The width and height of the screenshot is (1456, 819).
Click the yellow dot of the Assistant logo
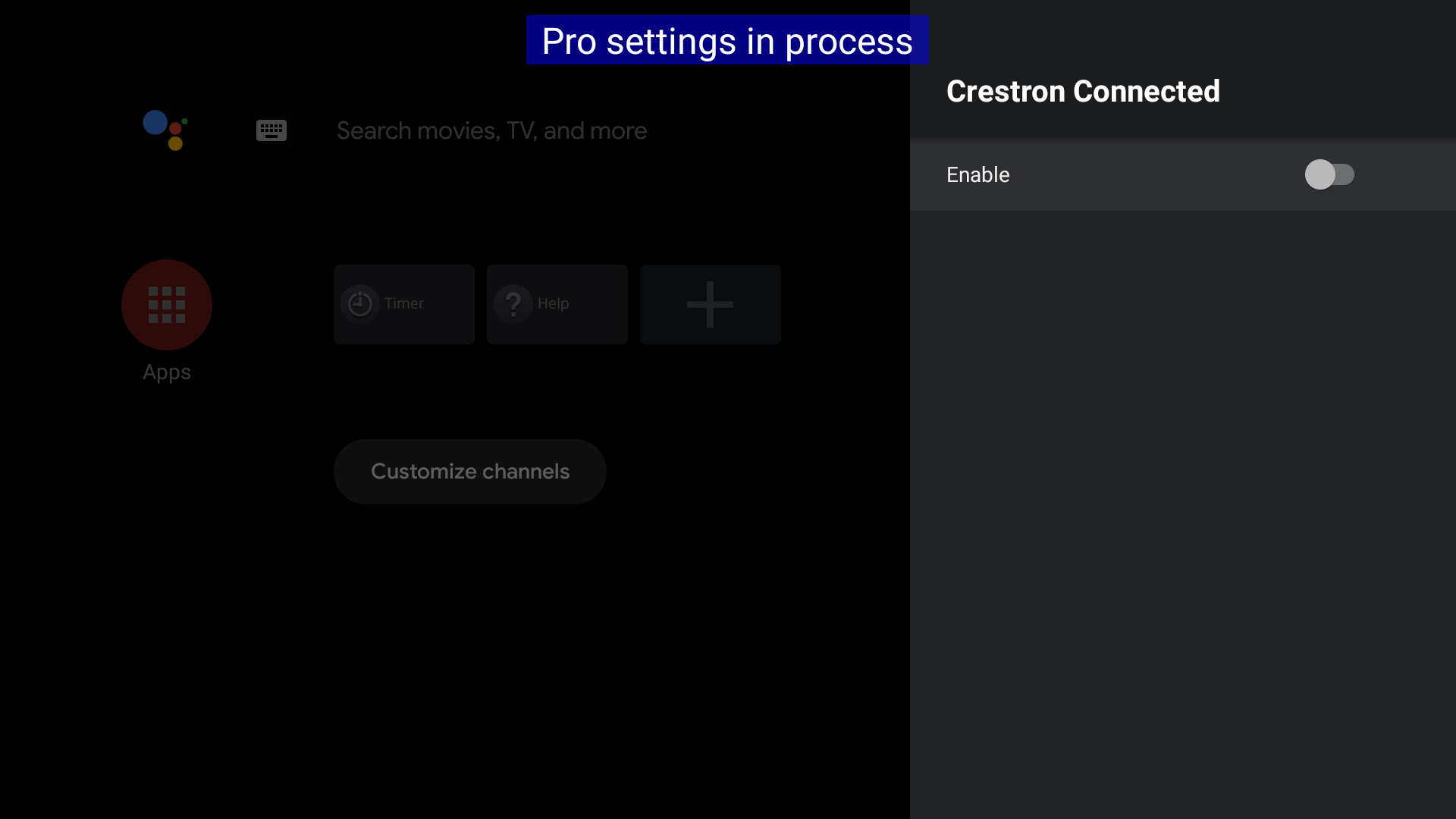point(175,143)
